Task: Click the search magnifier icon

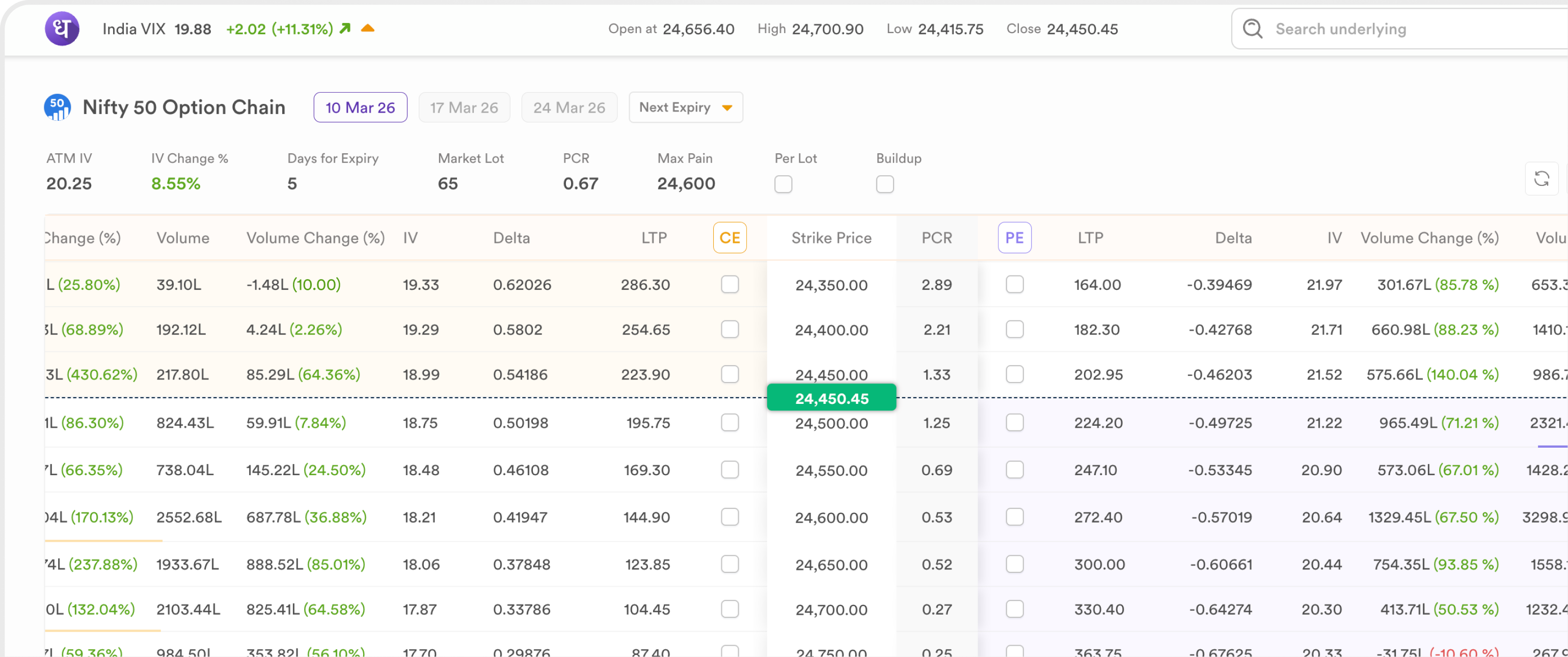Action: pos(1252,29)
